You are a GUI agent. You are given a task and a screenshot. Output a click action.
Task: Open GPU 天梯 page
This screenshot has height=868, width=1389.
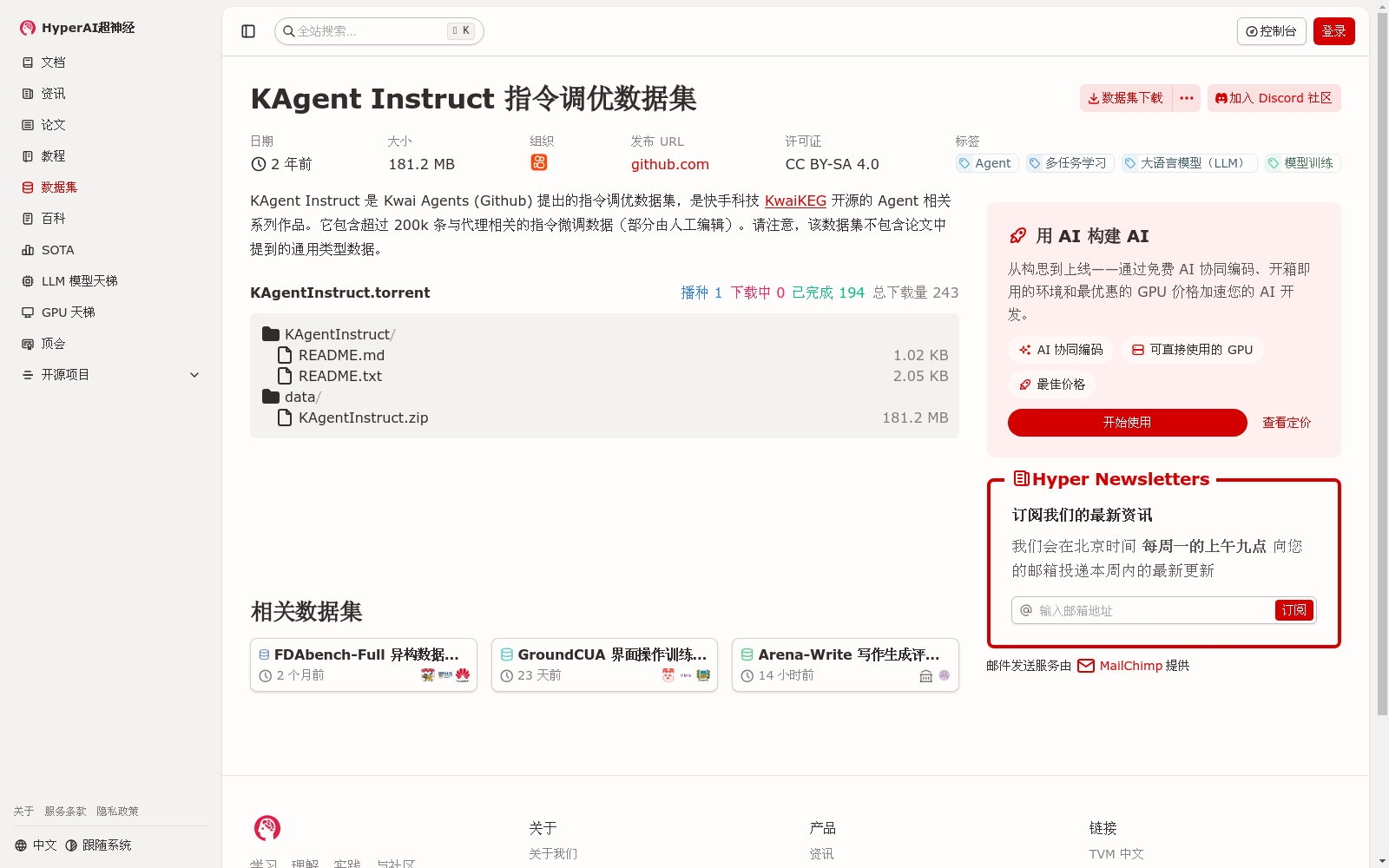(x=68, y=312)
